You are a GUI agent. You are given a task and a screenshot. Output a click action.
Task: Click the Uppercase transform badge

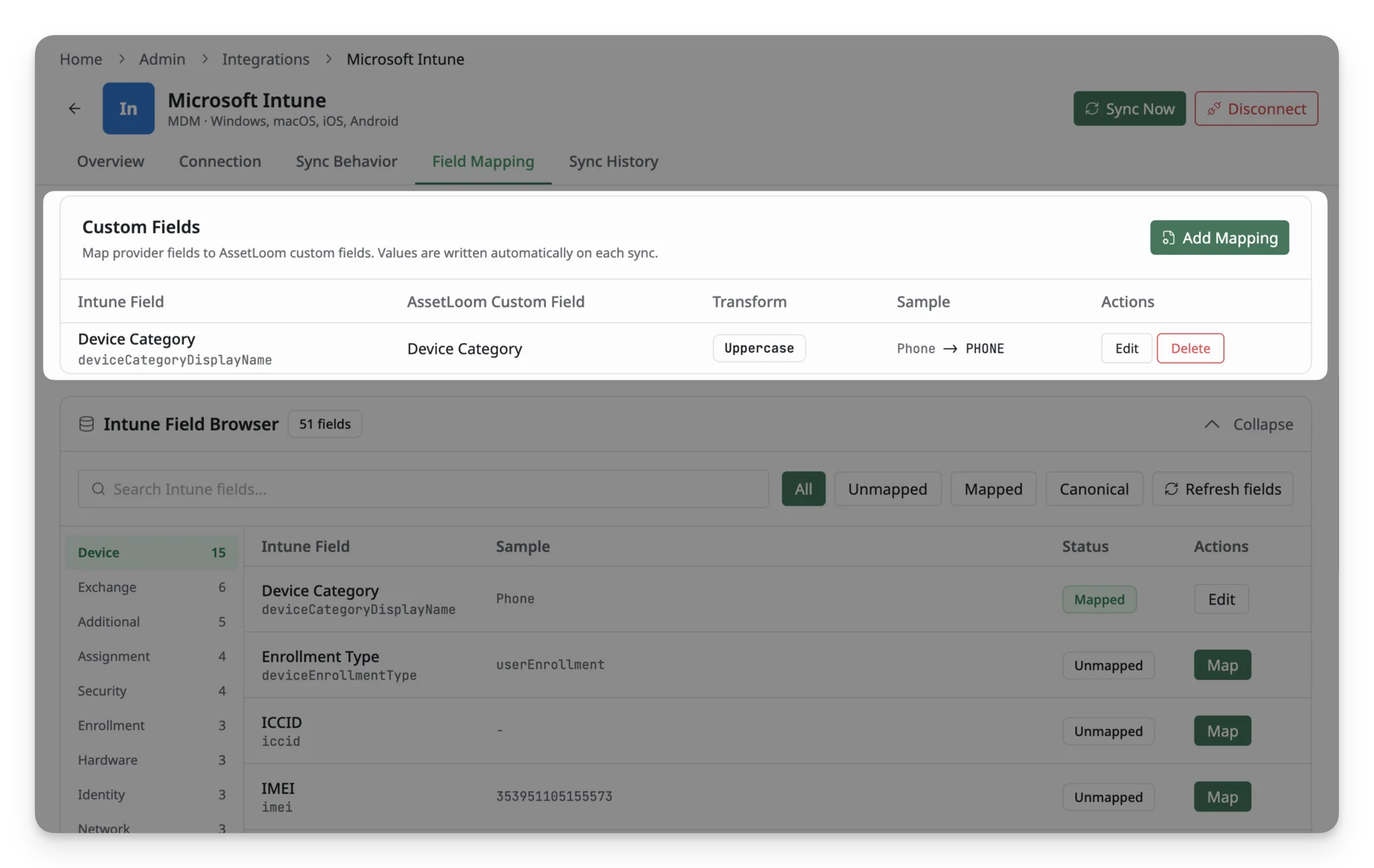tap(759, 348)
